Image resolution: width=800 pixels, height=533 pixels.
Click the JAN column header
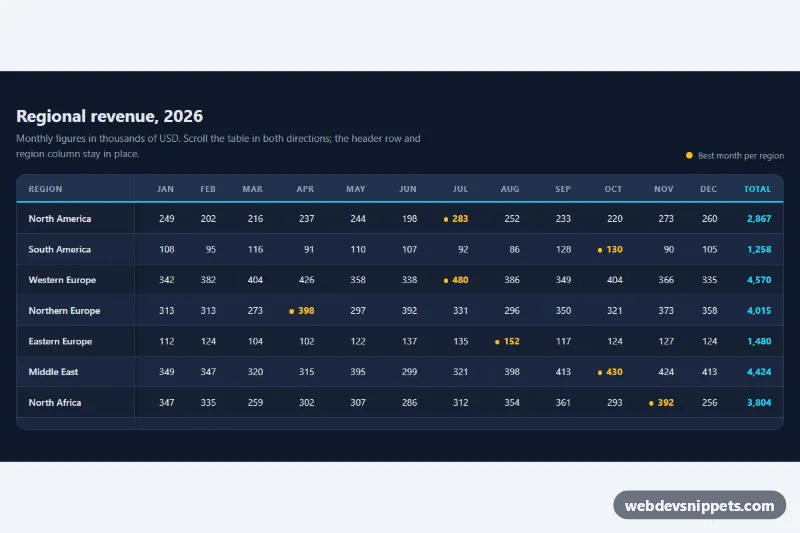(x=165, y=189)
